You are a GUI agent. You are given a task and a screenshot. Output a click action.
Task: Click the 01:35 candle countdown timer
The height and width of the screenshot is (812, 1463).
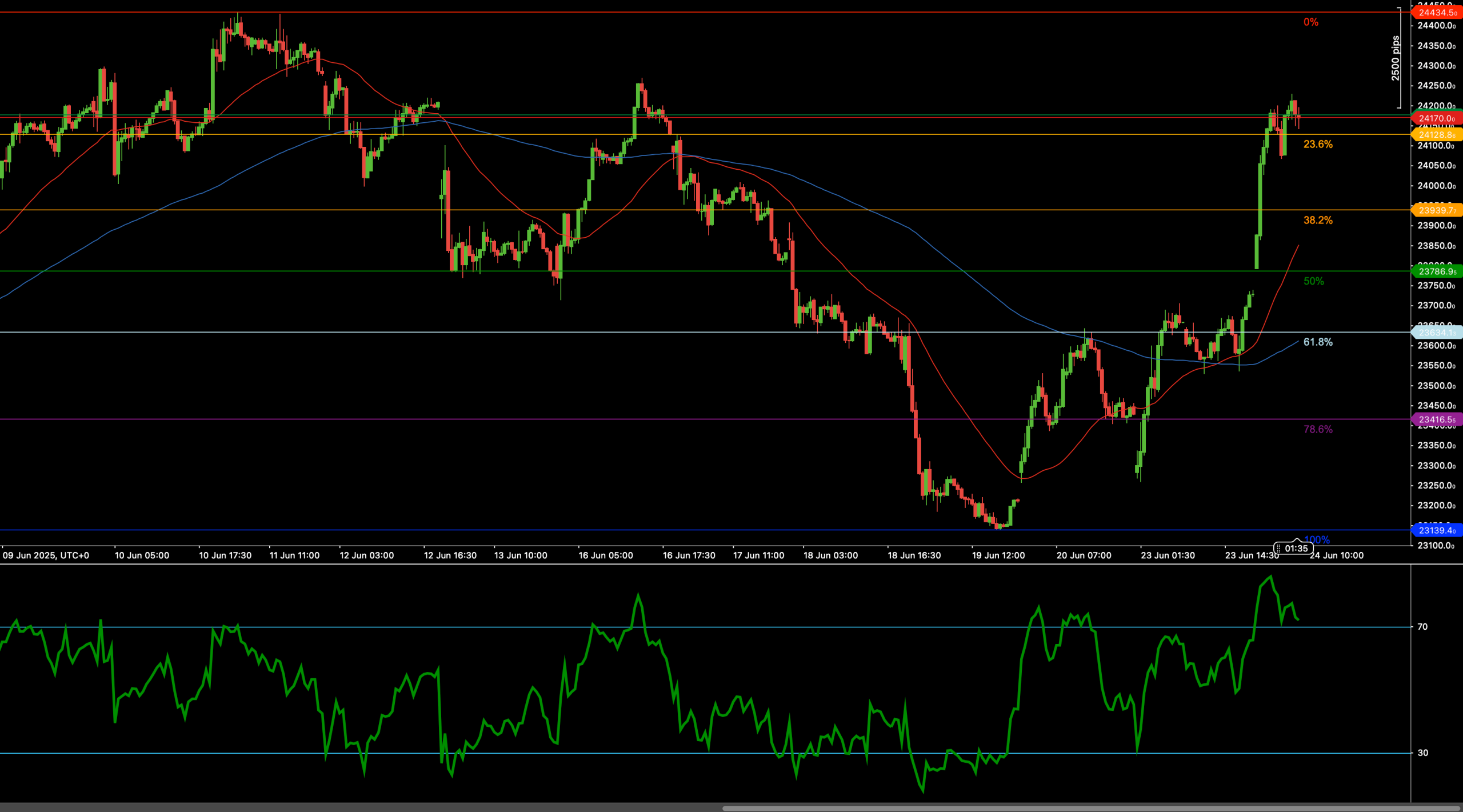[1296, 549]
